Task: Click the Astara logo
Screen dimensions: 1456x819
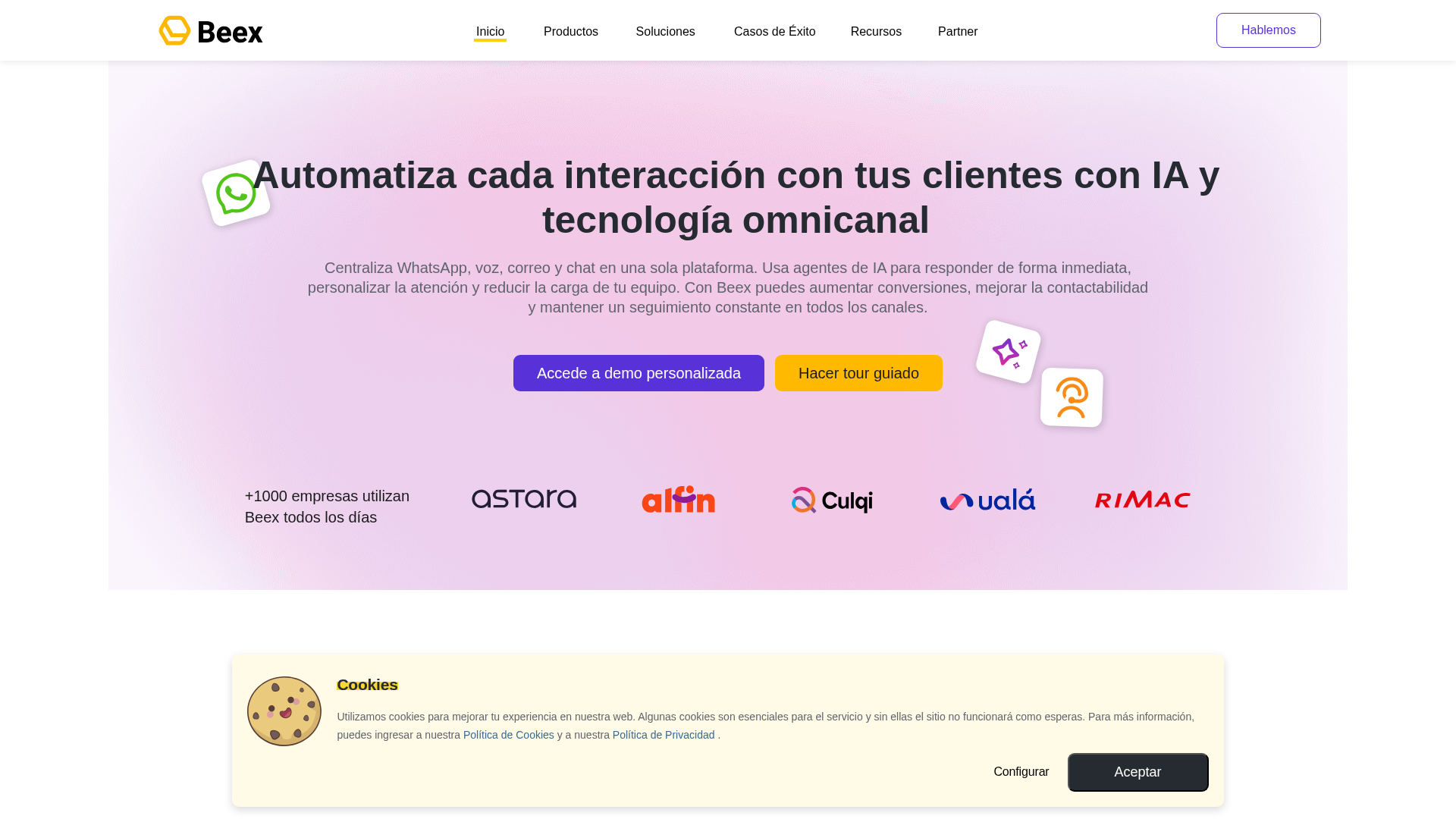Action: coord(524,499)
